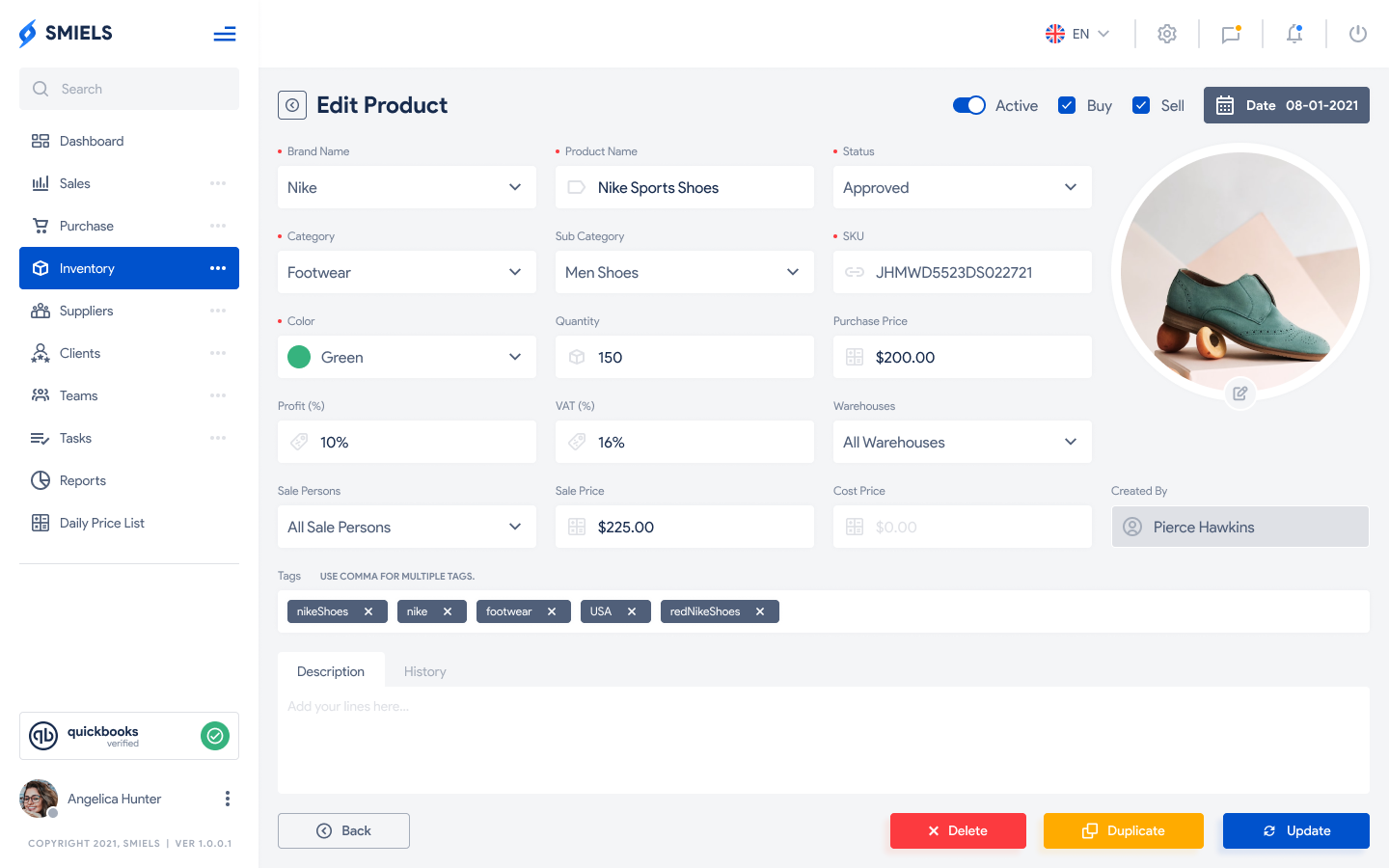Open Clients options three-dot menu
Viewport: 1389px width, 868px height.
pos(218,353)
